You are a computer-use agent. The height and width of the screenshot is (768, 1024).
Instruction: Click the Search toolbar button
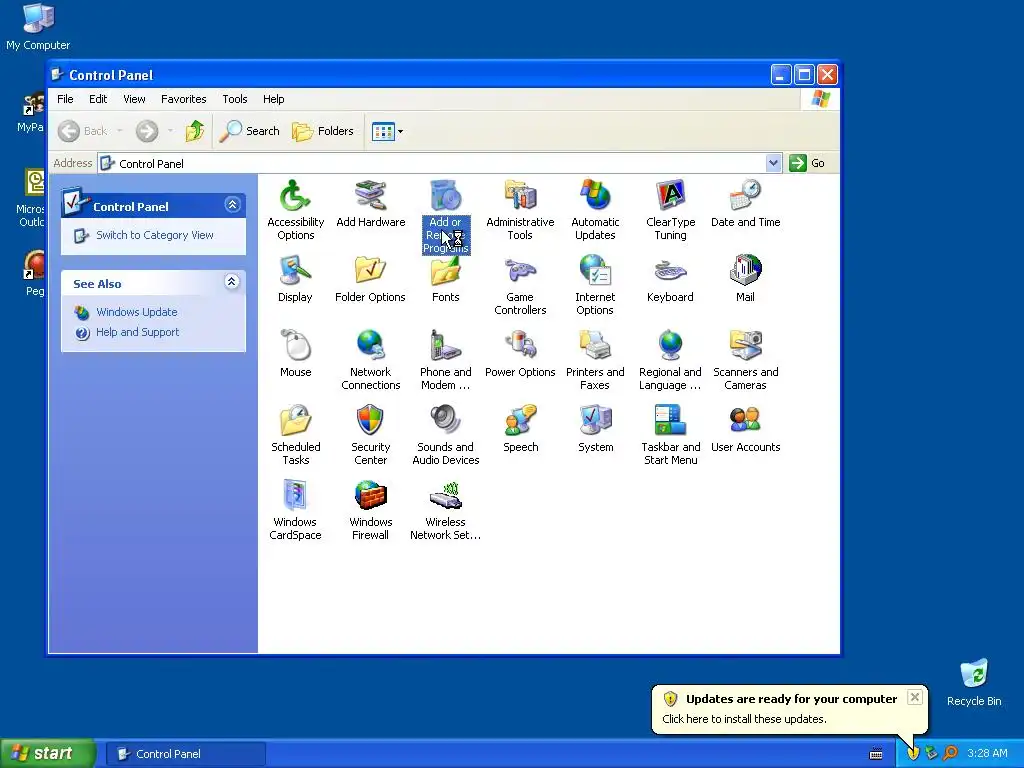(x=249, y=131)
